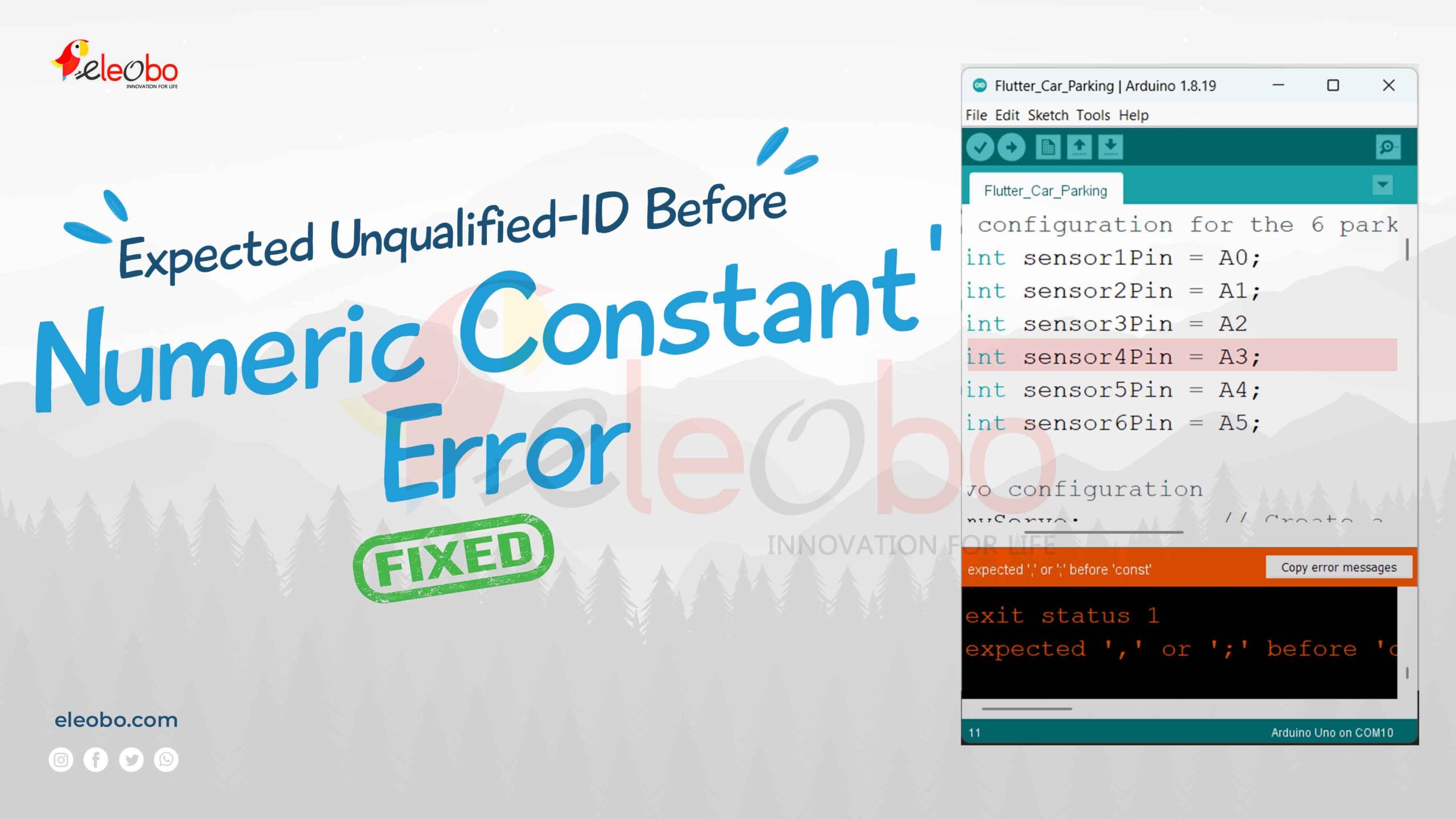Click the Serial Monitor magnifier icon

tap(1389, 147)
